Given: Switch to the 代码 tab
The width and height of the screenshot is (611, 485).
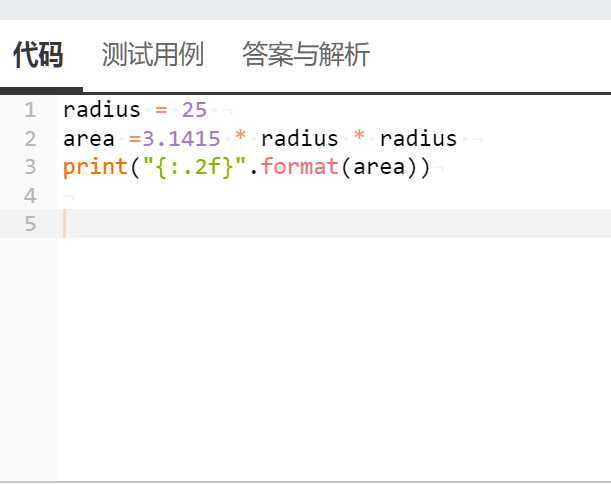Looking at the screenshot, I should (38, 55).
